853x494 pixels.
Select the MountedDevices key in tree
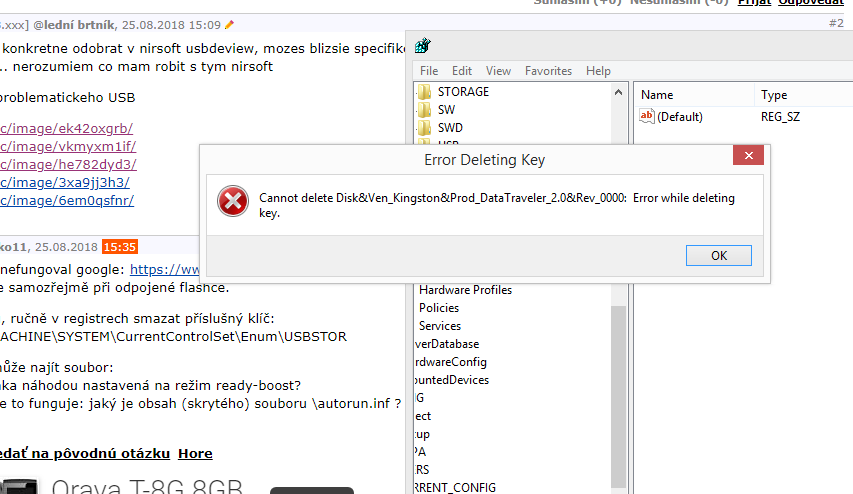coord(452,380)
